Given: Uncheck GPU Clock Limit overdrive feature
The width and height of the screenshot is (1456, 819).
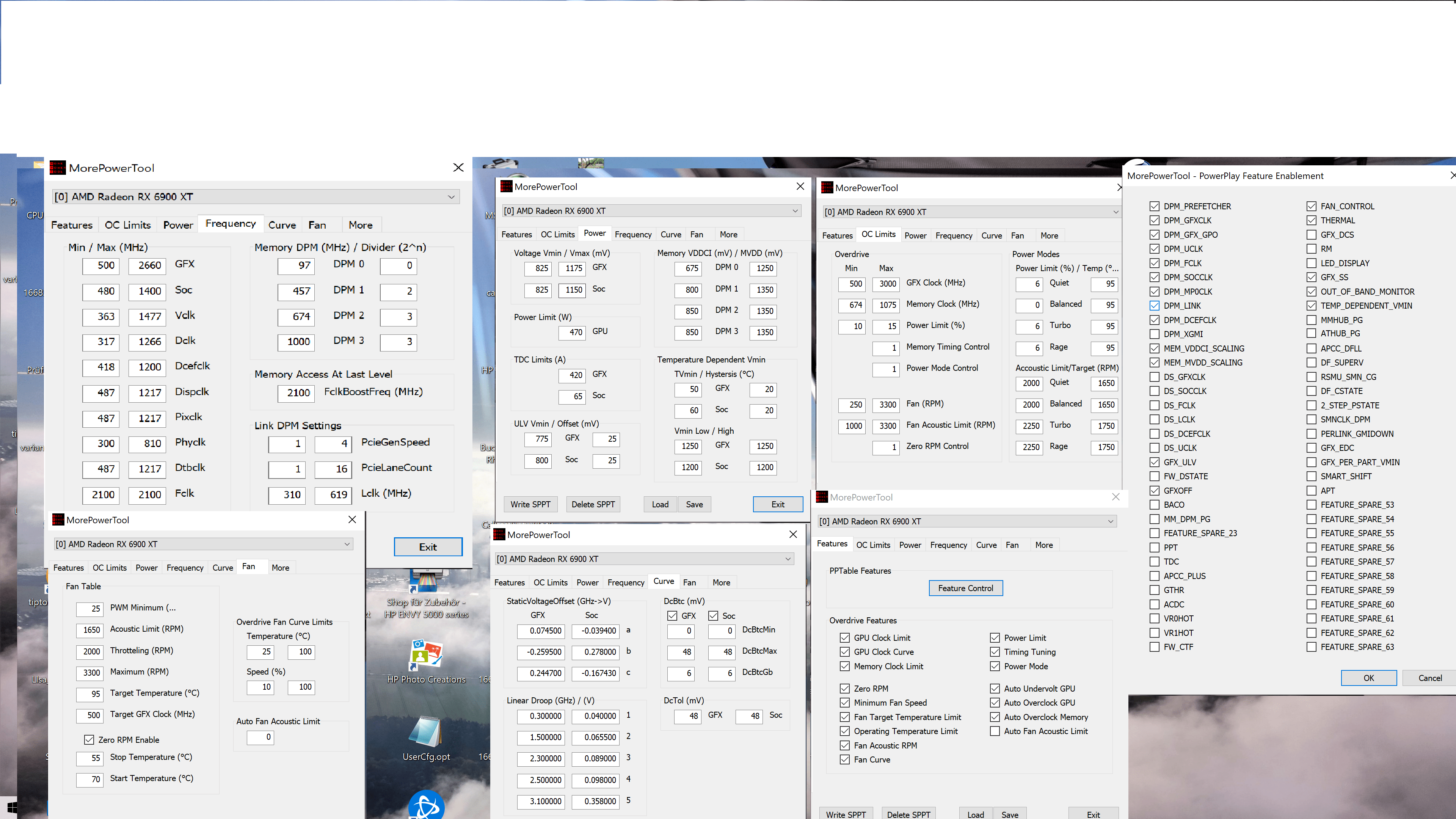Looking at the screenshot, I should (x=845, y=637).
